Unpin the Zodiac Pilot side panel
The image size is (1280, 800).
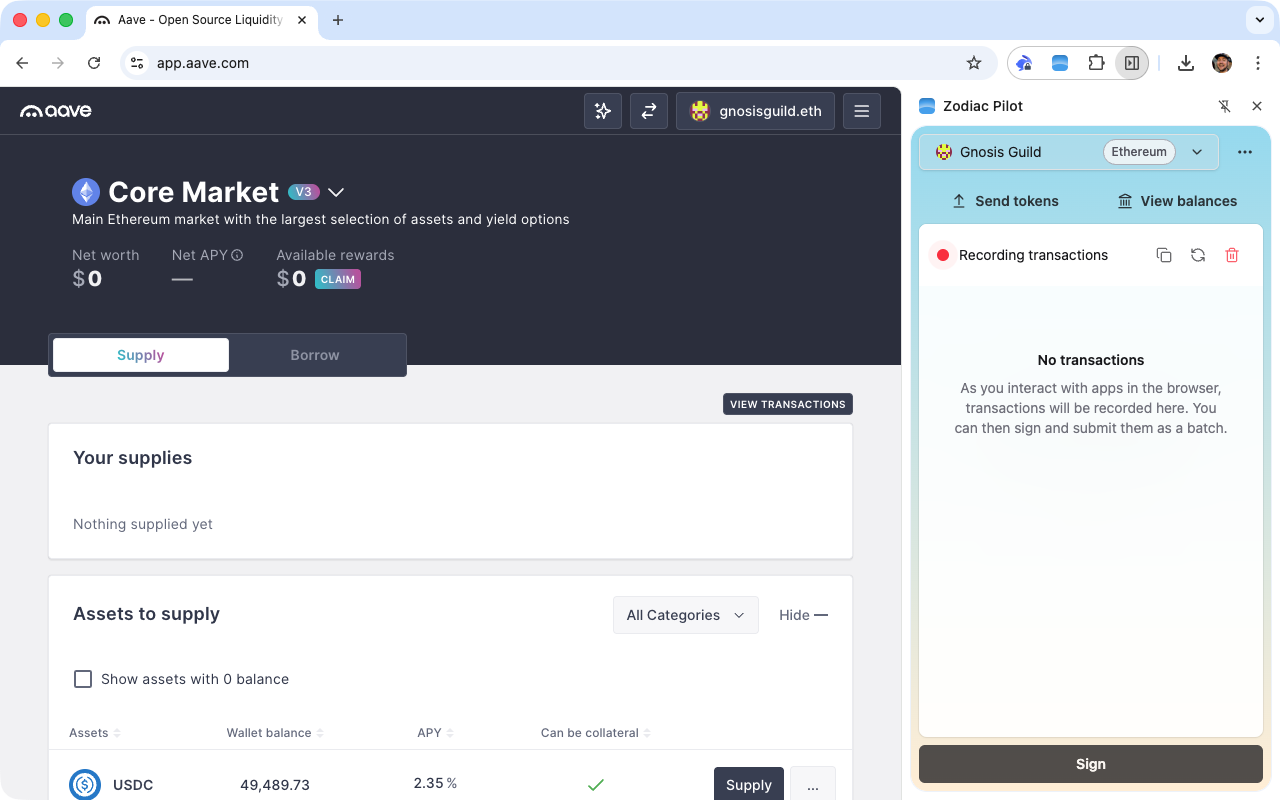[1224, 106]
